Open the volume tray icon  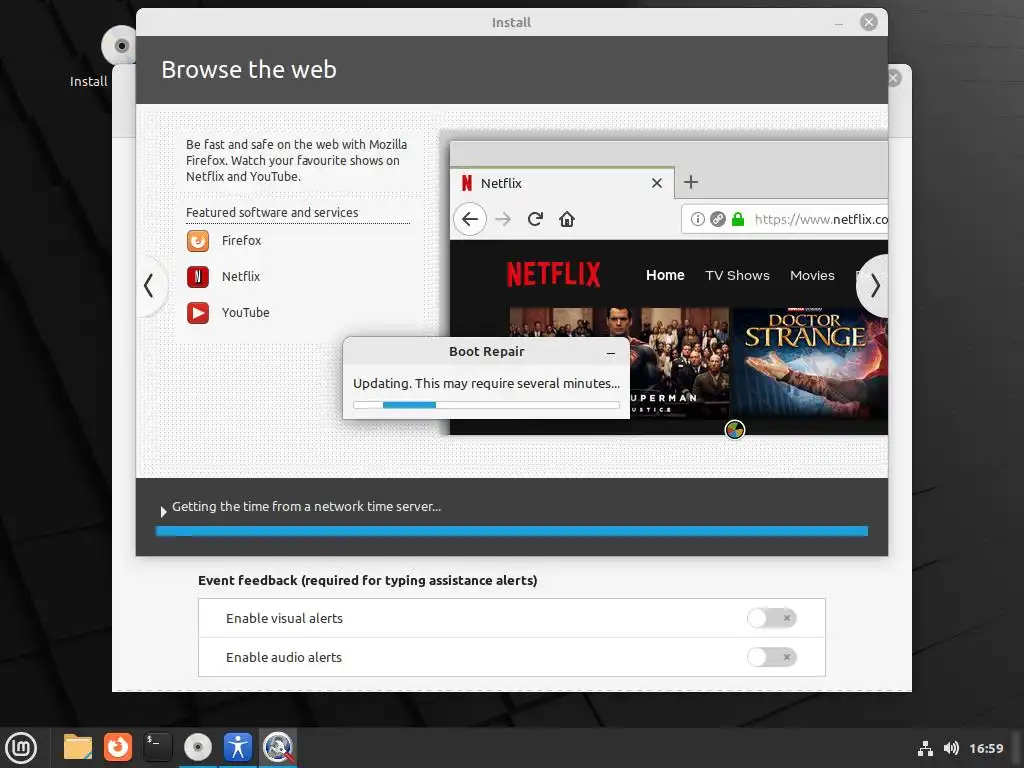pos(952,748)
